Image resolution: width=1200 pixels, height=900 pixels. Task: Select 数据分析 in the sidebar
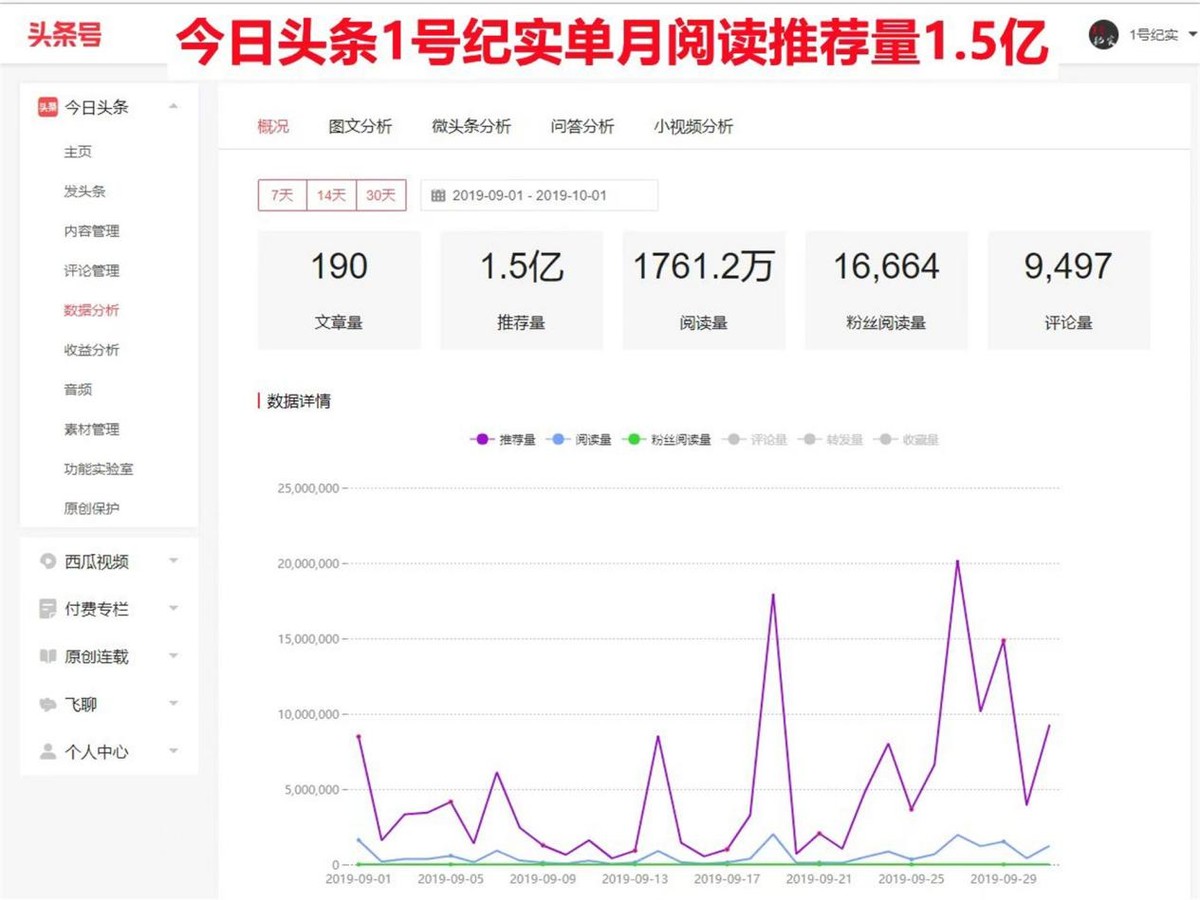click(91, 310)
